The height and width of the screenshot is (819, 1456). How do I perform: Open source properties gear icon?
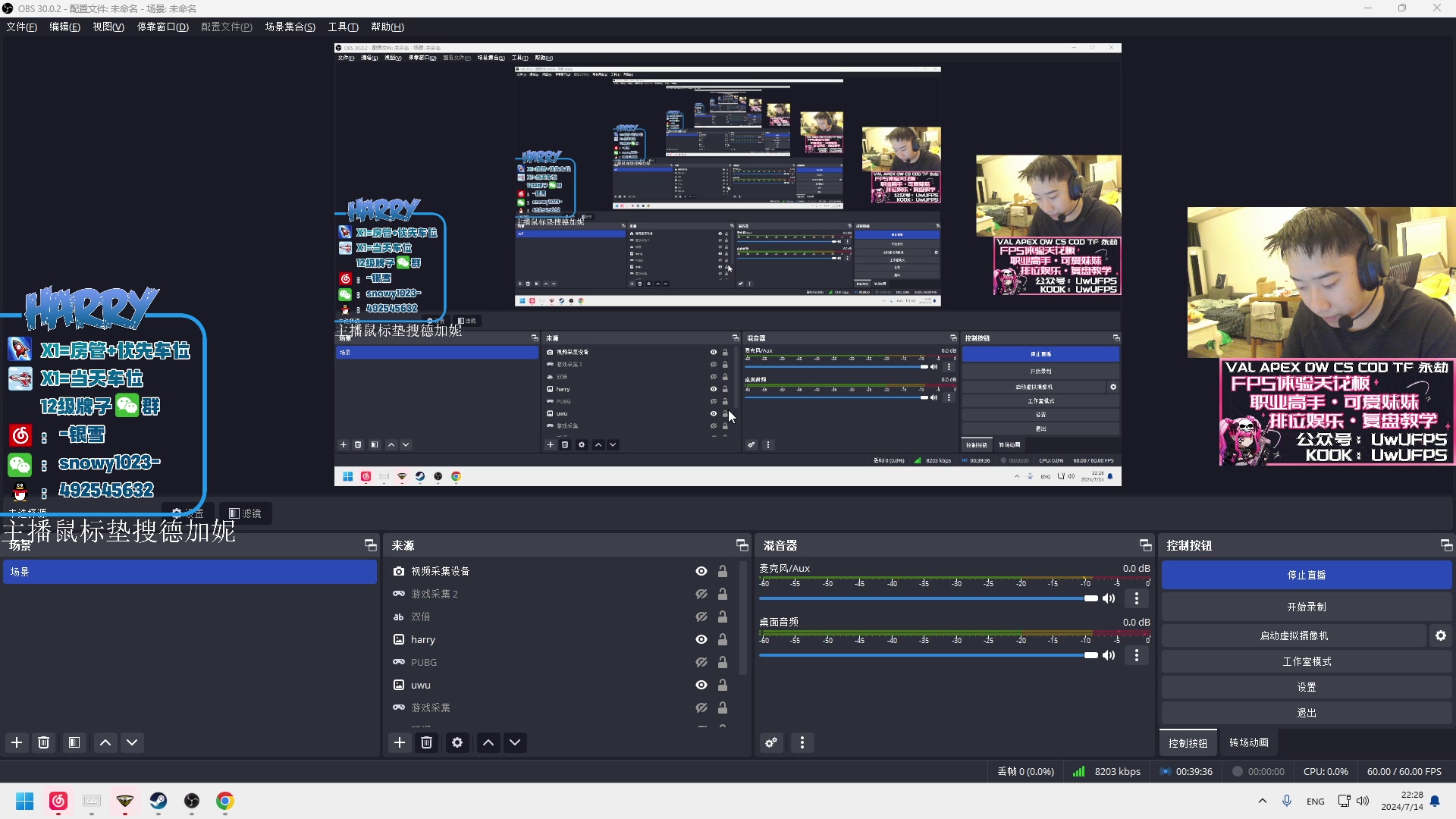[457, 742]
